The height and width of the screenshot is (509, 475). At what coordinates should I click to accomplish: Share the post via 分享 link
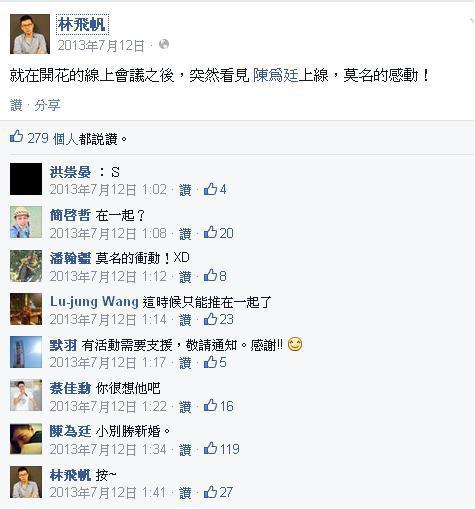pos(47,105)
